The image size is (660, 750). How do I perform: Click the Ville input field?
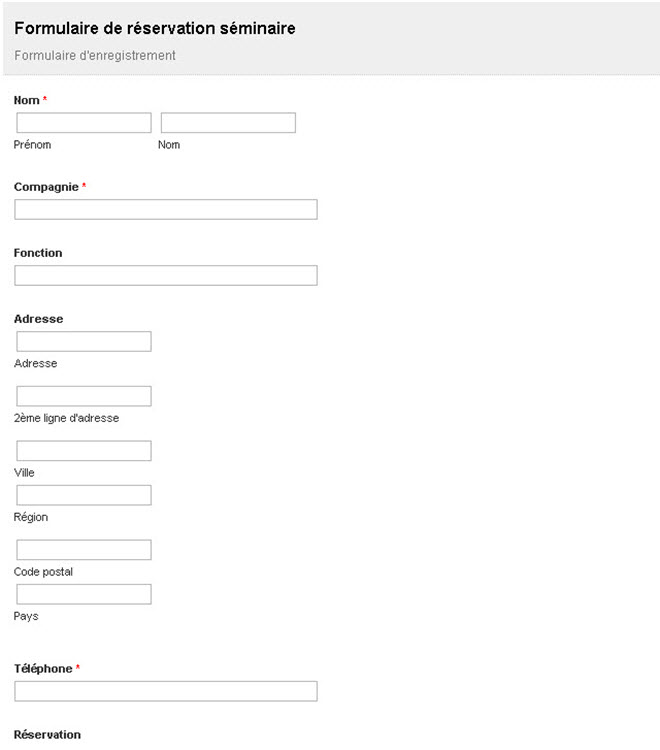click(x=83, y=451)
